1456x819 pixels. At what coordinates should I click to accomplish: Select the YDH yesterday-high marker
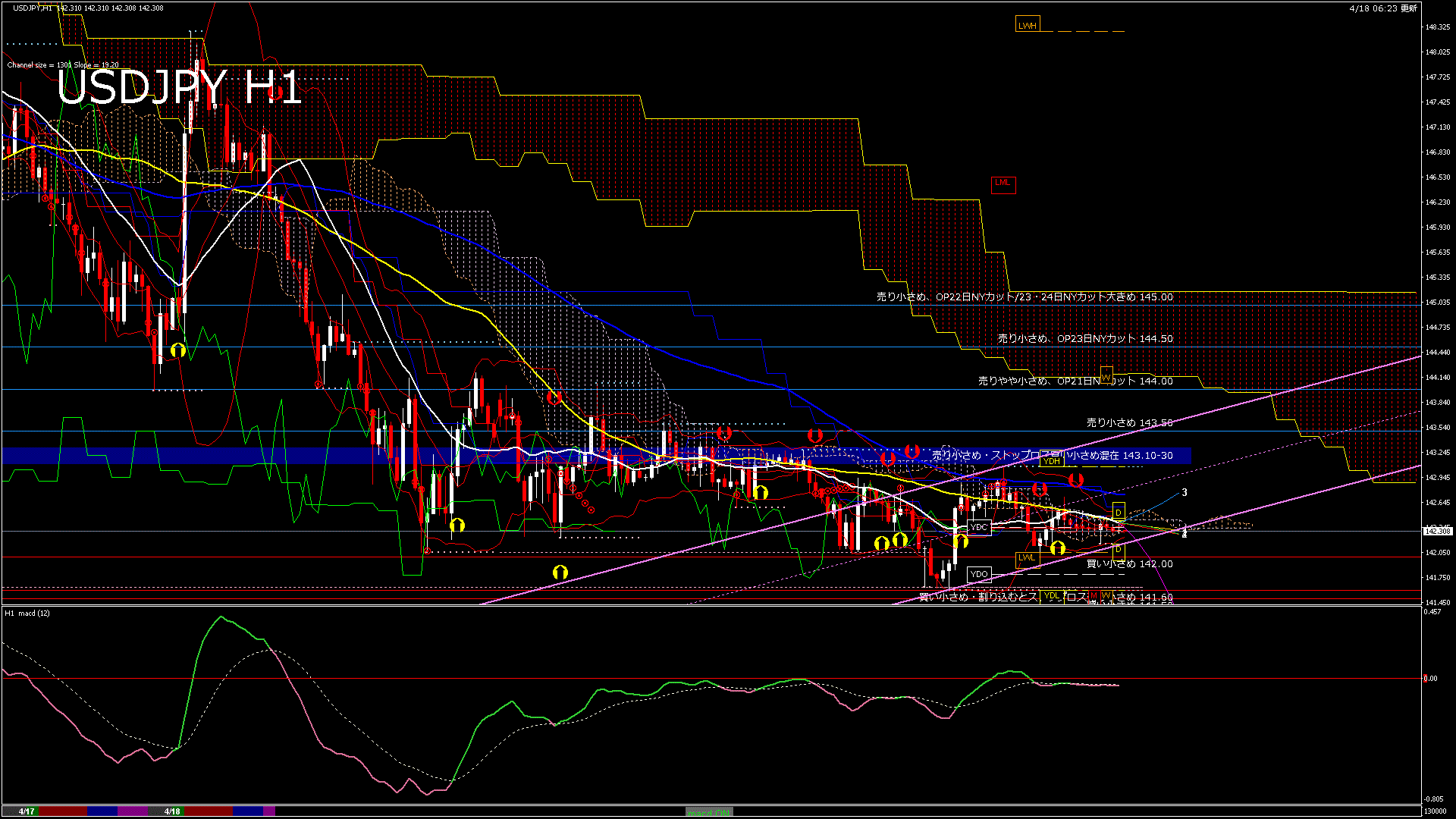(x=1051, y=460)
